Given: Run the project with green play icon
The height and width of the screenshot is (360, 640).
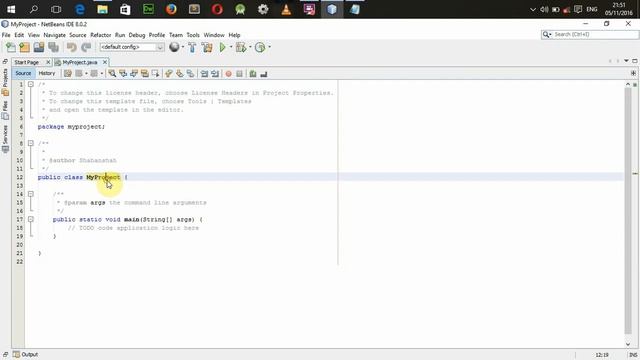Looking at the screenshot, I should click(222, 47).
